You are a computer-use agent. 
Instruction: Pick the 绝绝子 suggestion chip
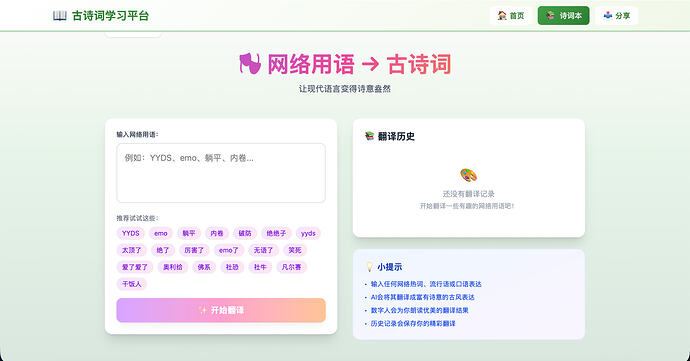tap(276, 233)
